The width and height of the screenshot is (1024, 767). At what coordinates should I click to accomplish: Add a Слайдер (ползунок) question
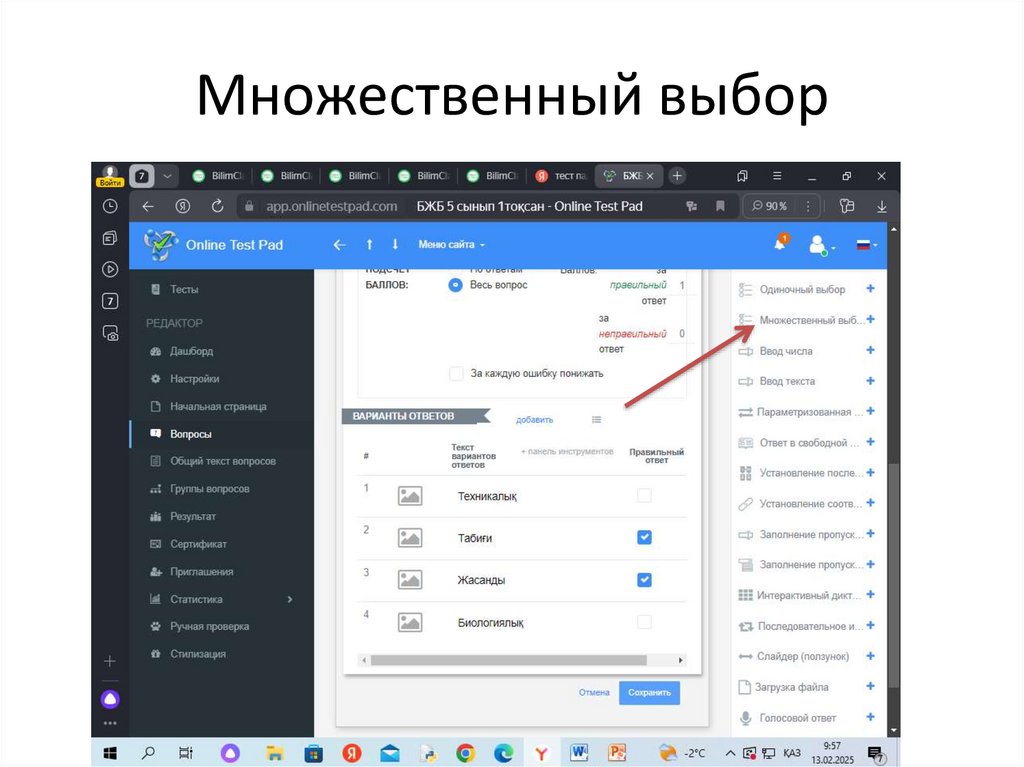(870, 656)
